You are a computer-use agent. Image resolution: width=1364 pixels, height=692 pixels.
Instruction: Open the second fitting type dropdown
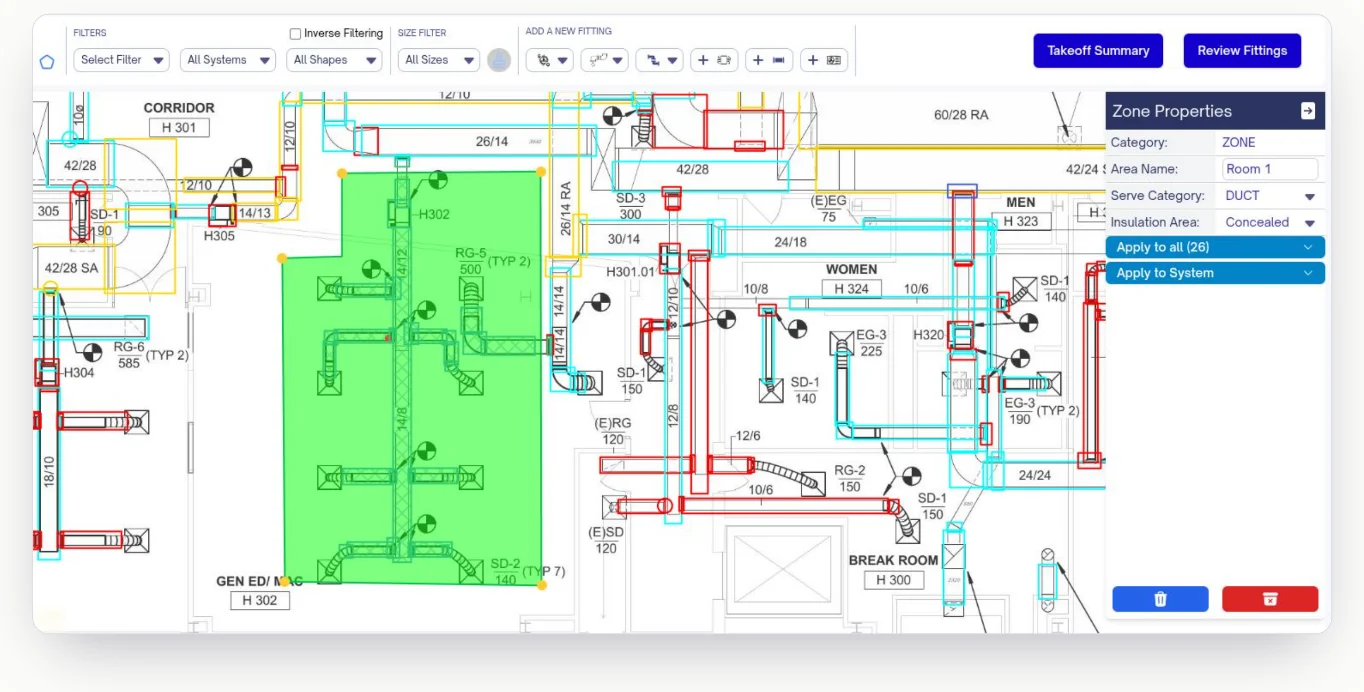pyautogui.click(x=605, y=60)
